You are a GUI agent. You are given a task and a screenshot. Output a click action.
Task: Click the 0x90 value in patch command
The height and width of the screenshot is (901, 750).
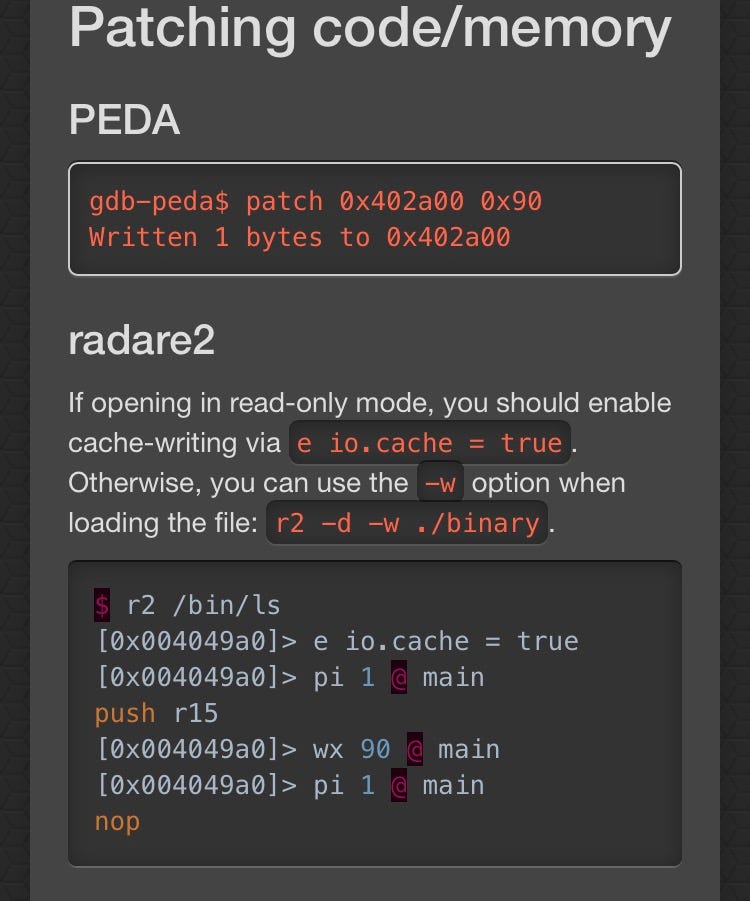click(x=510, y=201)
